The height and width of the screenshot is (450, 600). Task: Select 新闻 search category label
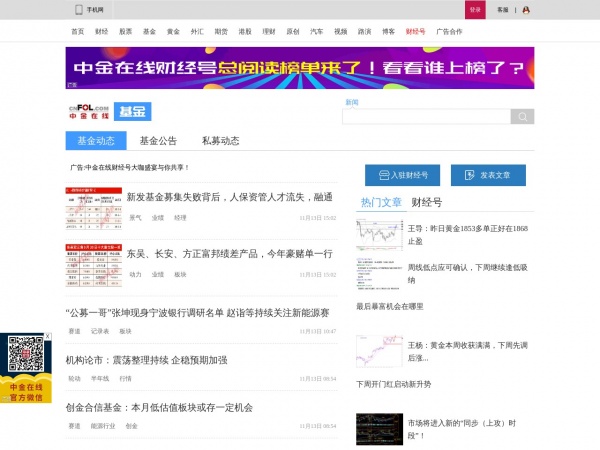tap(352, 102)
